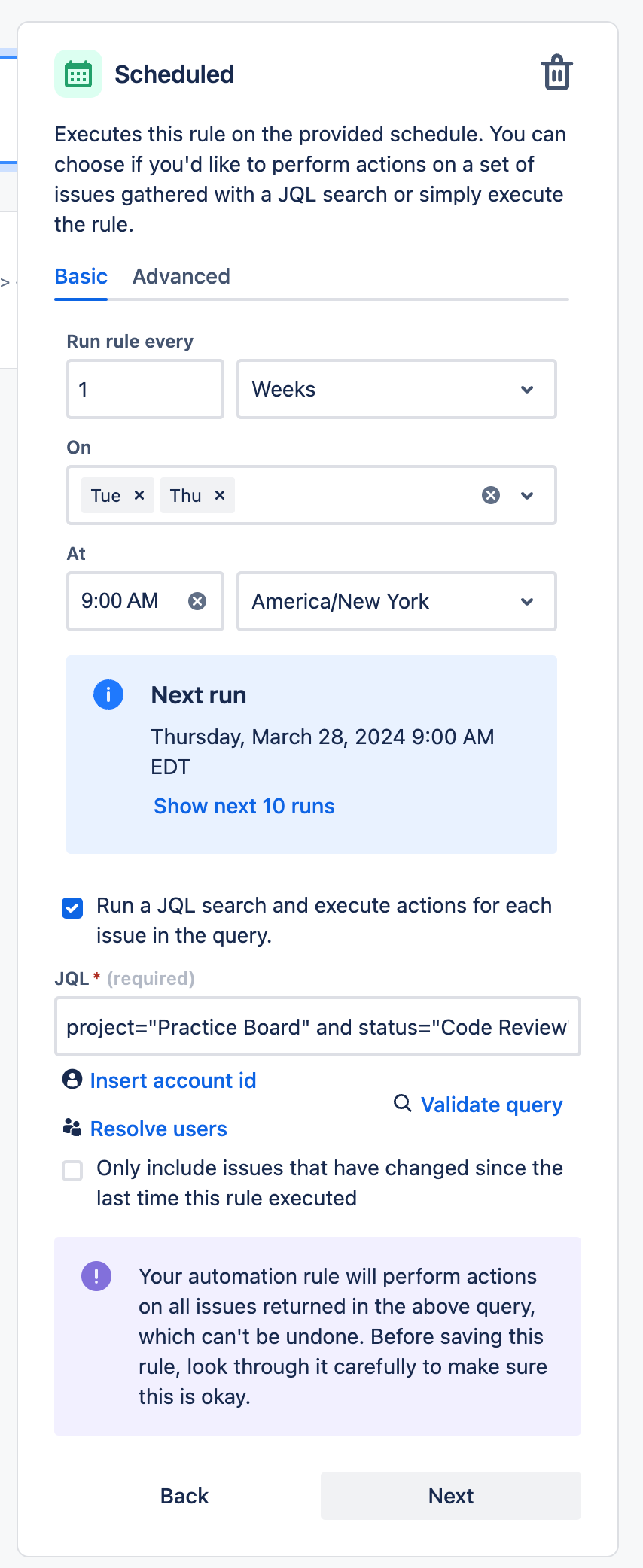Click the Back button
Viewport: 643px width, 1568px height.
184,1496
